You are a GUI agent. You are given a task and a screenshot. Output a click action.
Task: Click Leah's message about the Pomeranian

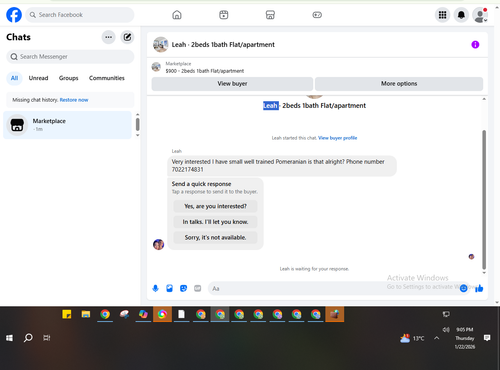[x=282, y=166]
